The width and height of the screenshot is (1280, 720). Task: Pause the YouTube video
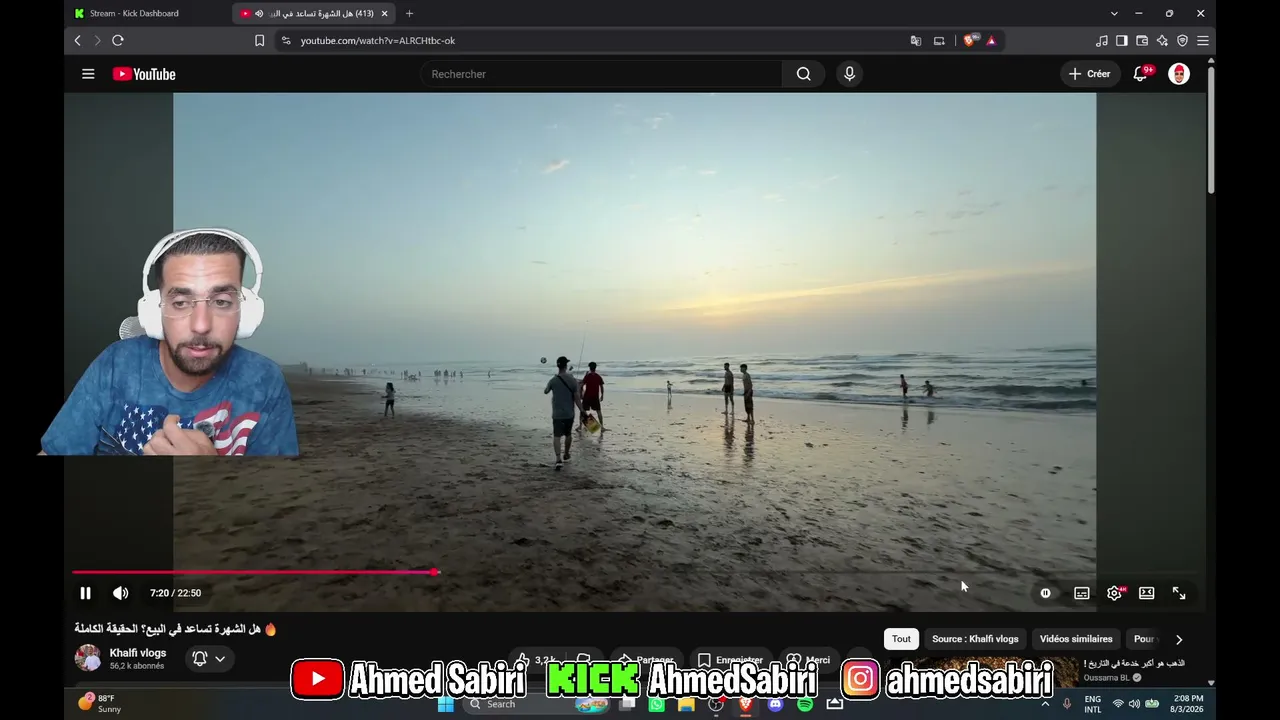[85, 593]
